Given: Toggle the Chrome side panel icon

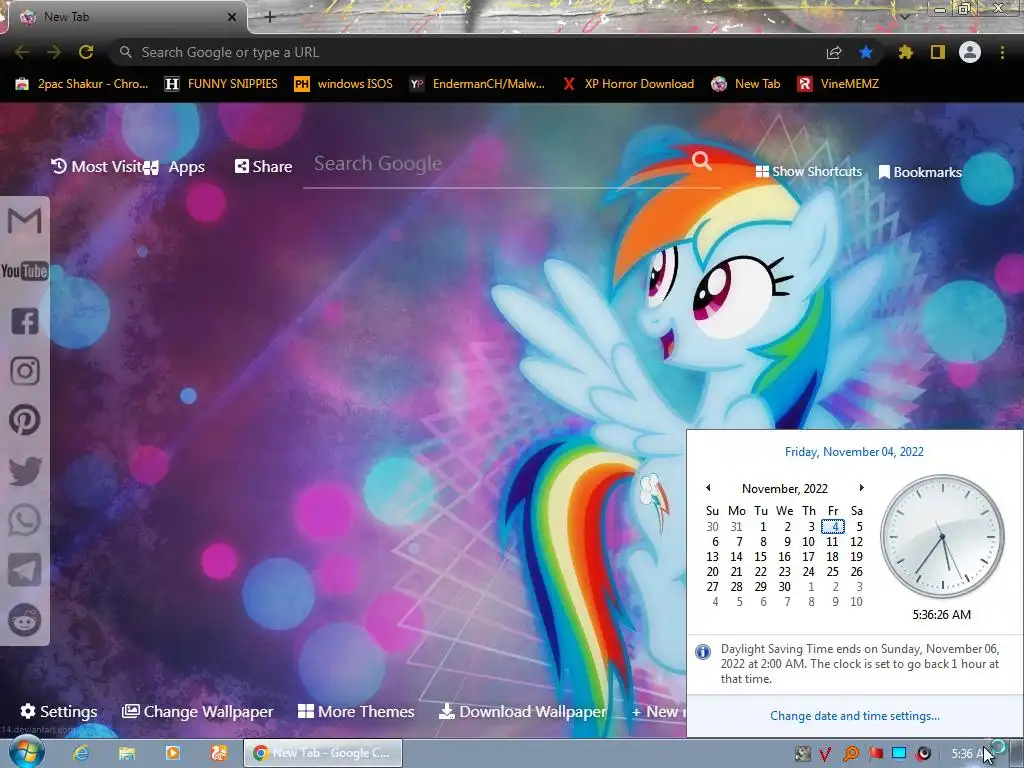Looking at the screenshot, I should (x=938, y=52).
